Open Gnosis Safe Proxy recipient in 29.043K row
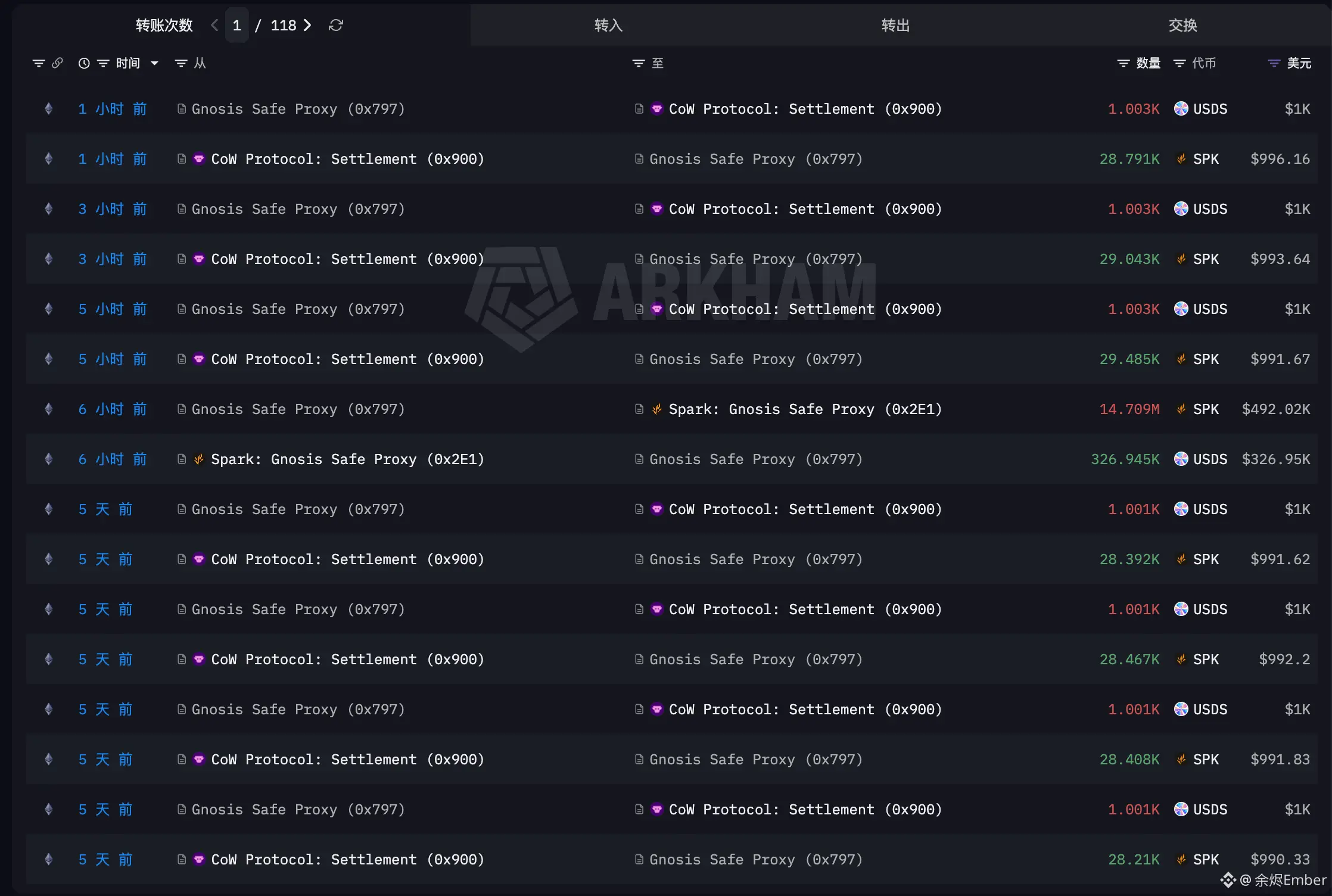The height and width of the screenshot is (896, 1332). tap(756, 259)
